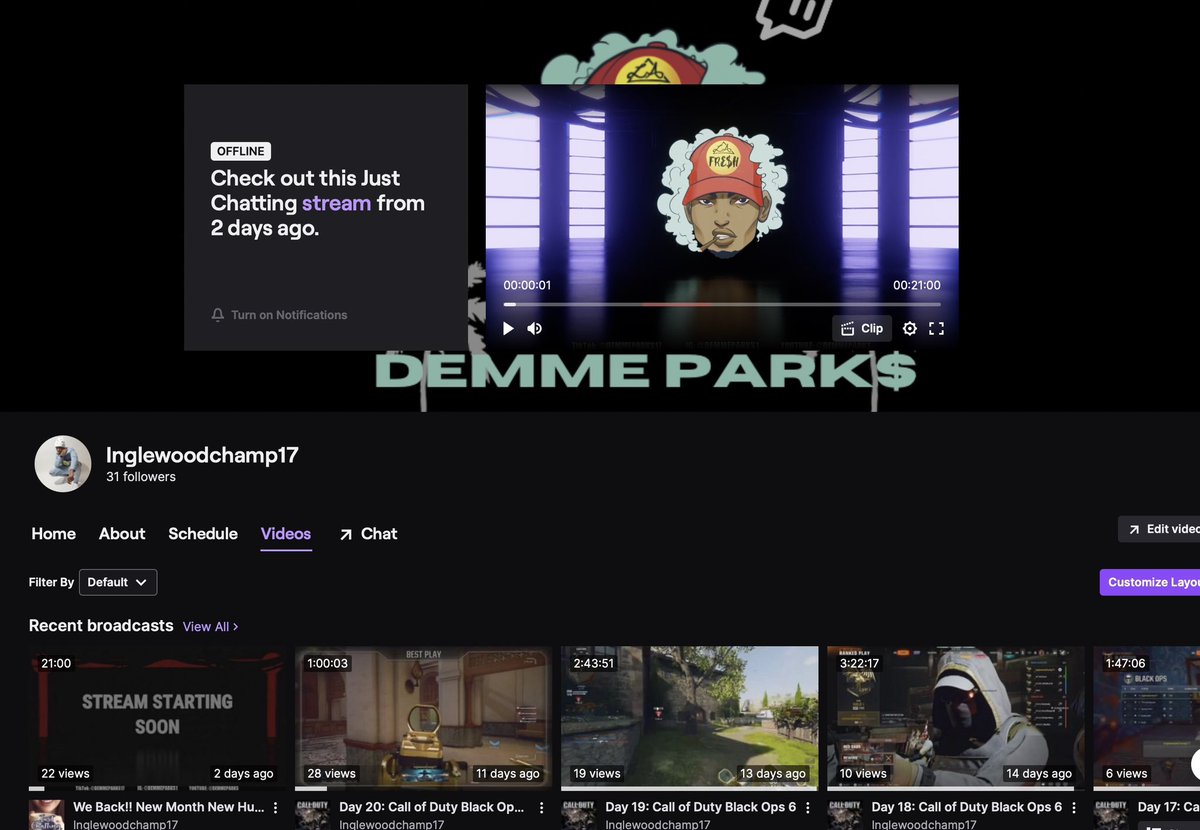Open options menu for Day 19 video
The width and height of the screenshot is (1200, 830).
pyautogui.click(x=808, y=808)
